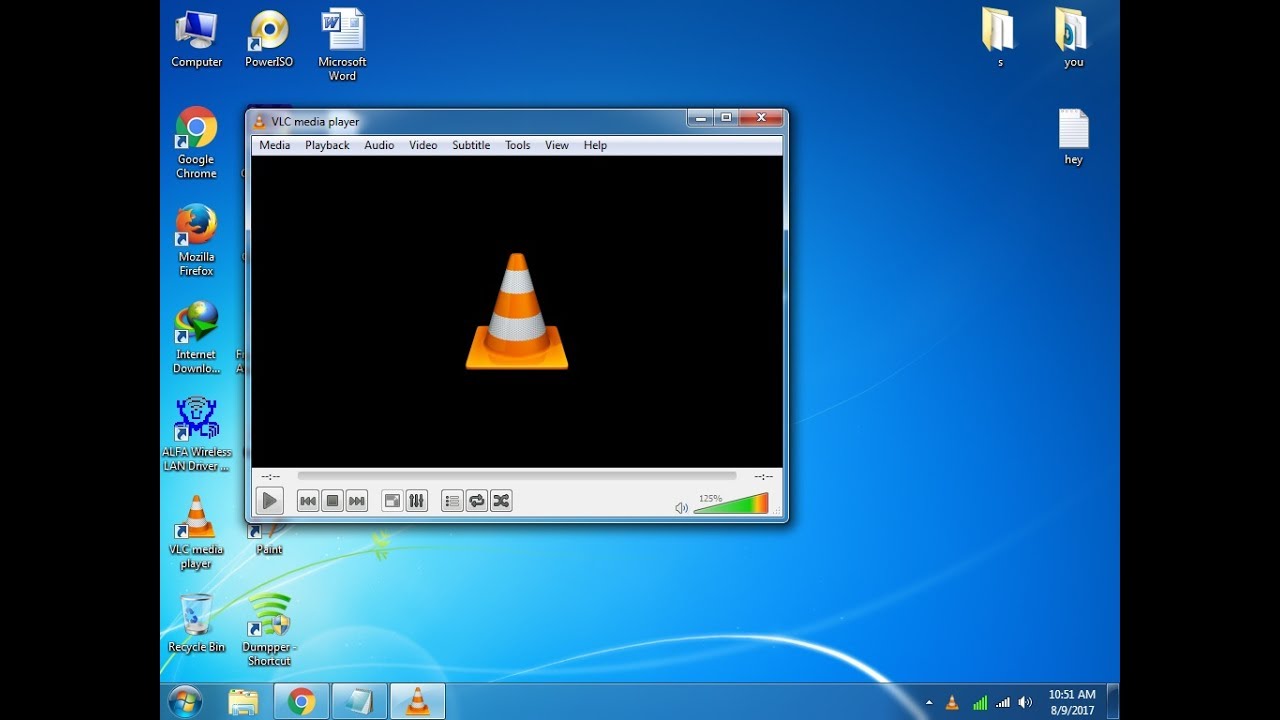Open network signal tray icon
1280x720 pixels.
(1002, 703)
